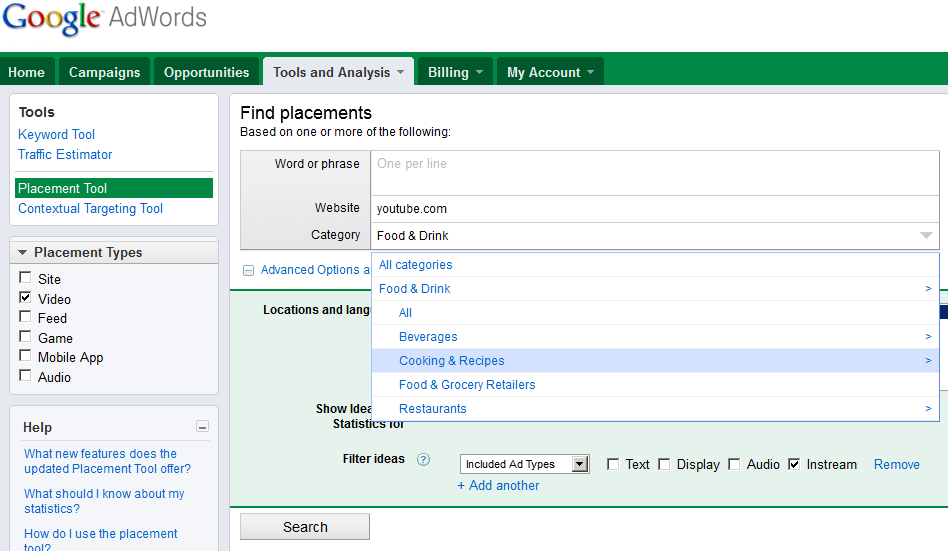This screenshot has height=551, width=948.
Task: Collapse Advanced Options using the minus icon
Action: 248,270
